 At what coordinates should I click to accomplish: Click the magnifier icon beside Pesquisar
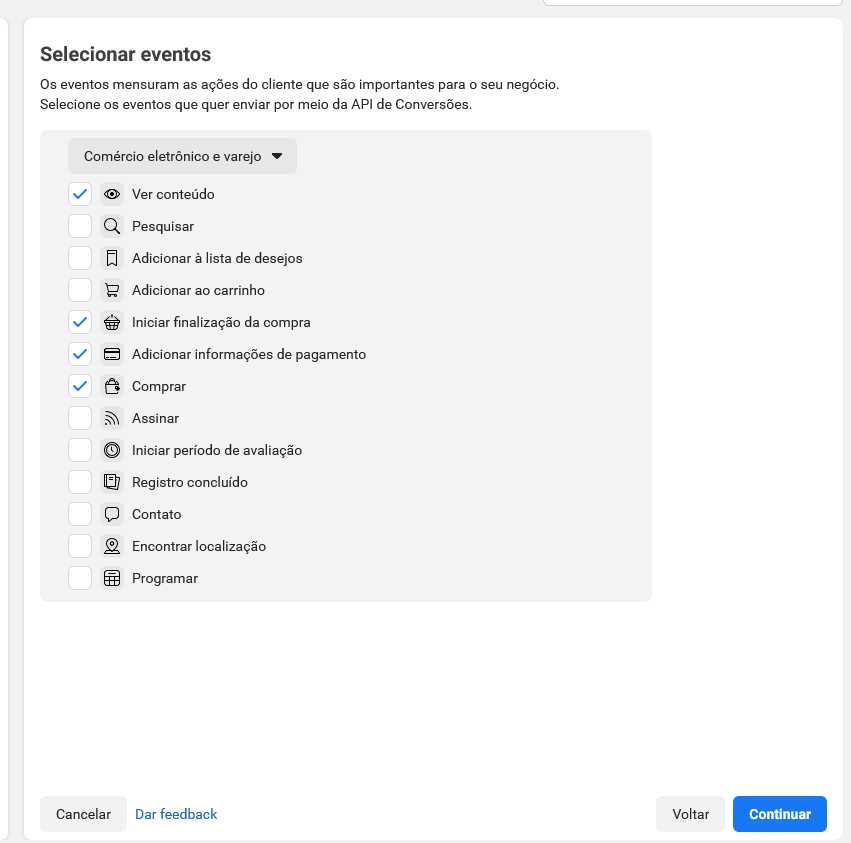[112, 226]
